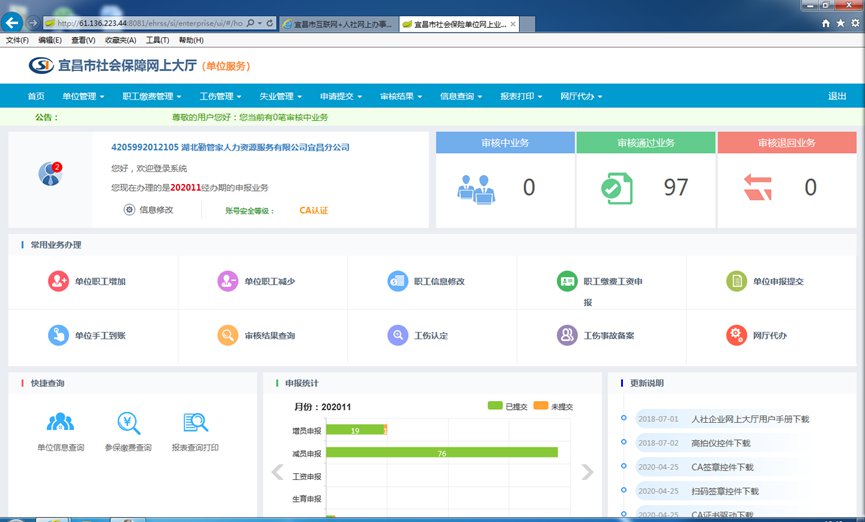
Task: Click the 职工信息修改 blue icon
Action: coord(397,282)
